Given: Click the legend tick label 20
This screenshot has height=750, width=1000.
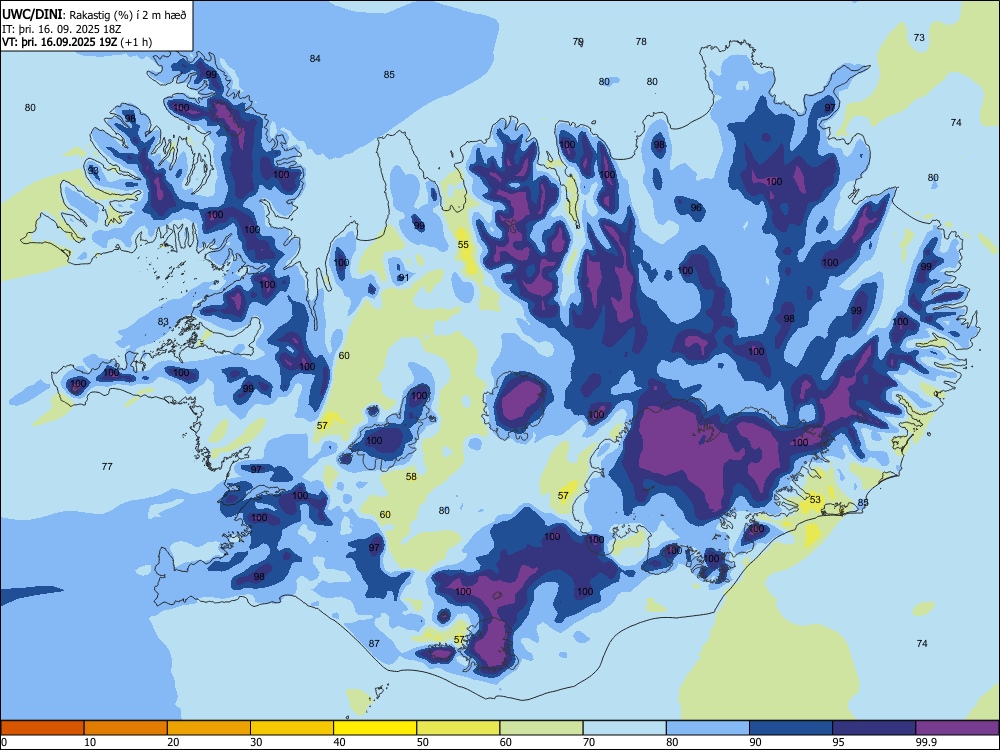Looking at the screenshot, I should point(173,742).
